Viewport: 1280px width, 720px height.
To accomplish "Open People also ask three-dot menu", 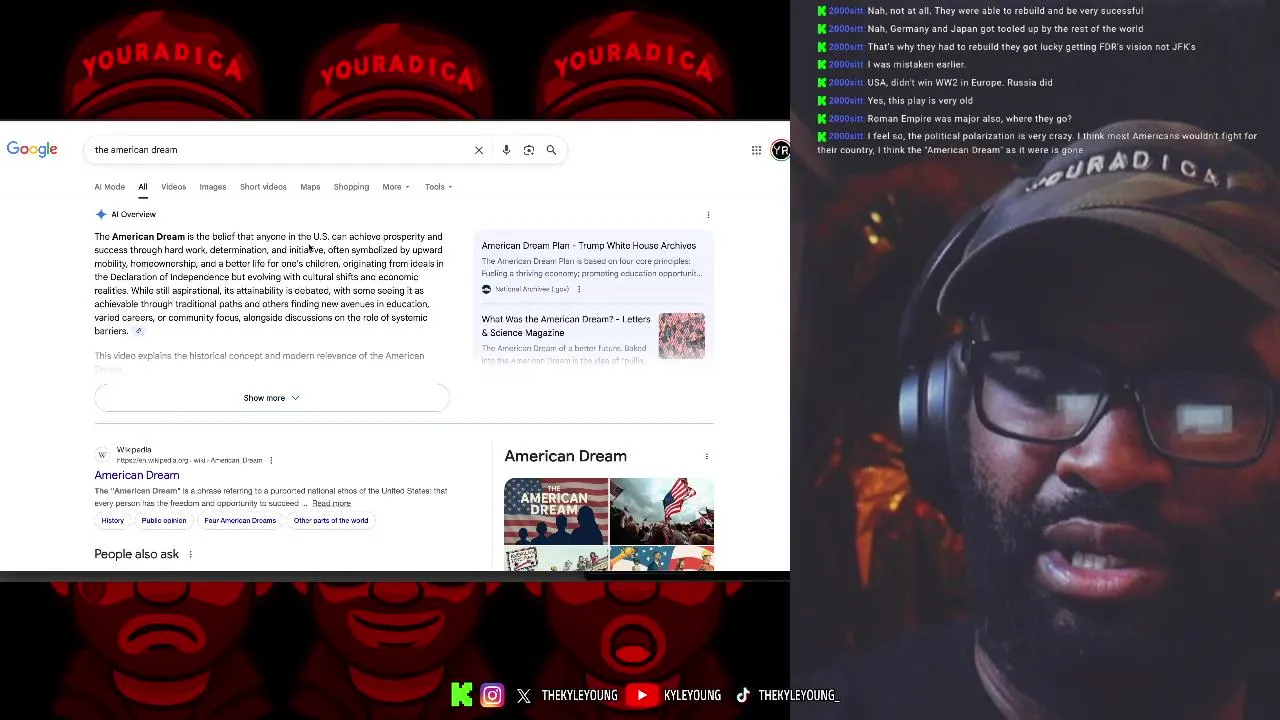I will [x=190, y=554].
